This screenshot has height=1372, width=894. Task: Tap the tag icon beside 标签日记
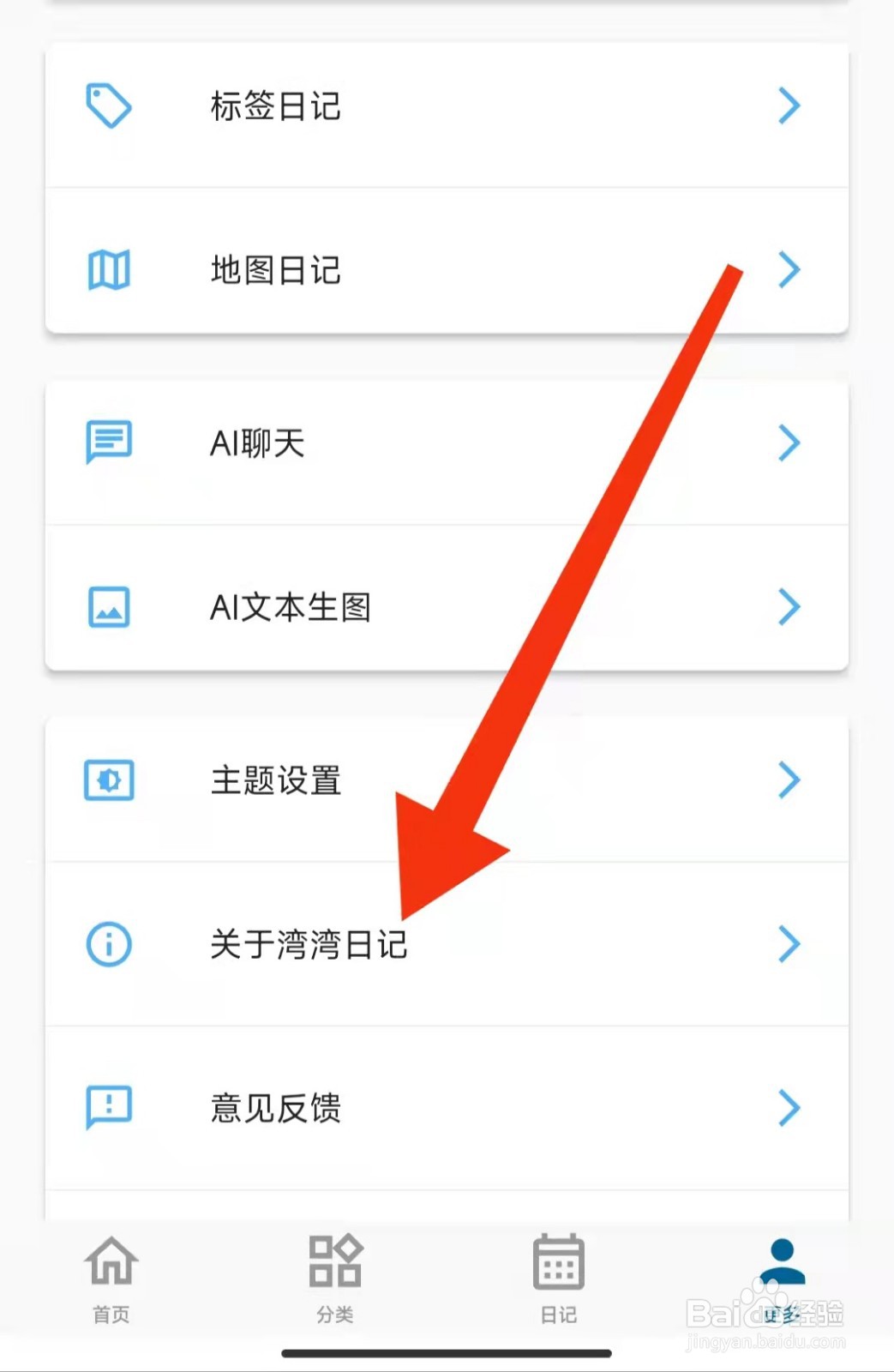point(109,105)
